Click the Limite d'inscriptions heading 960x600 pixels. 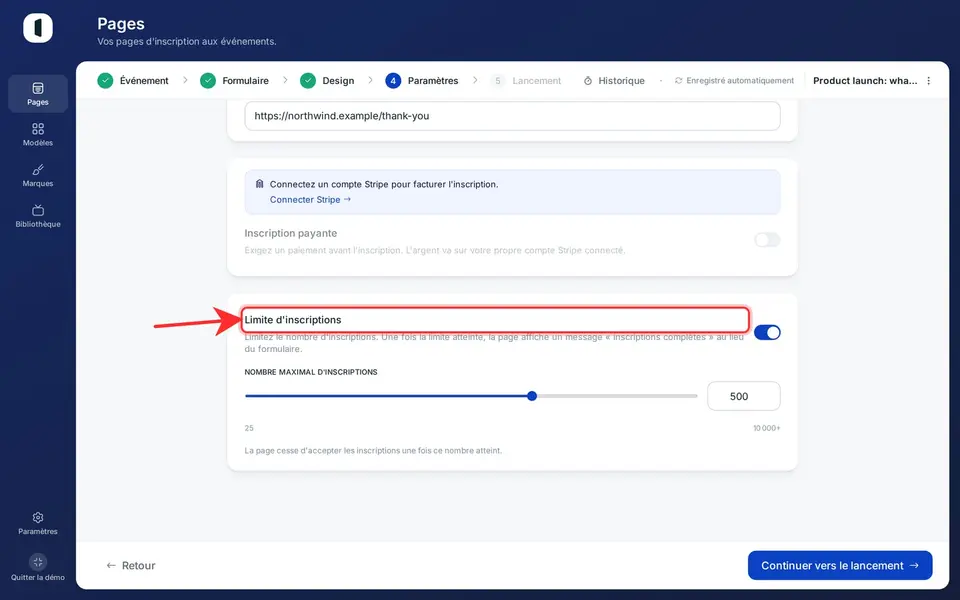(293, 320)
